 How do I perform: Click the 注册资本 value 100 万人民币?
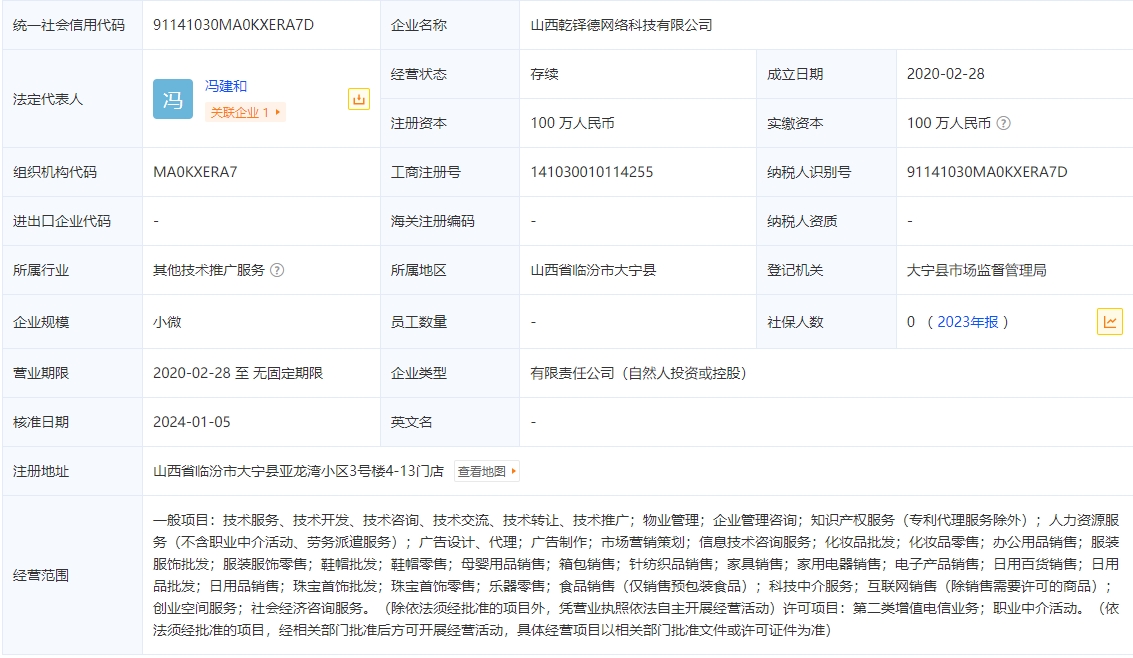click(572, 124)
